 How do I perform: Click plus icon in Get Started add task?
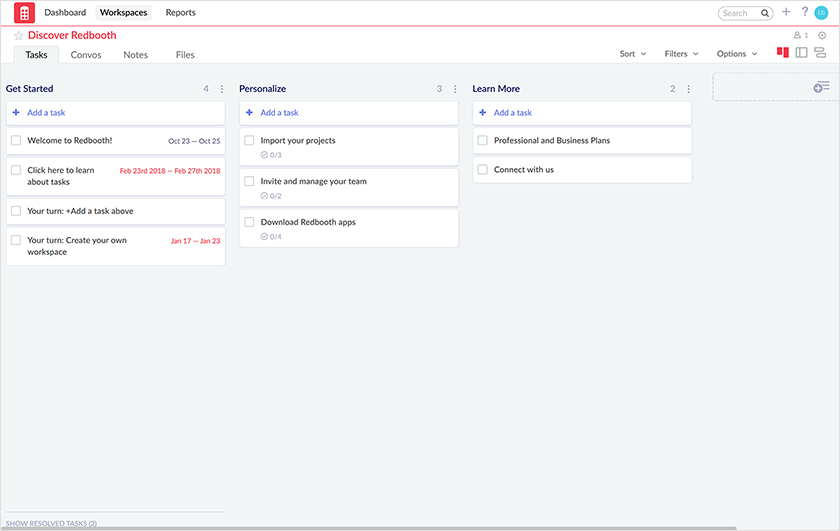point(16,113)
